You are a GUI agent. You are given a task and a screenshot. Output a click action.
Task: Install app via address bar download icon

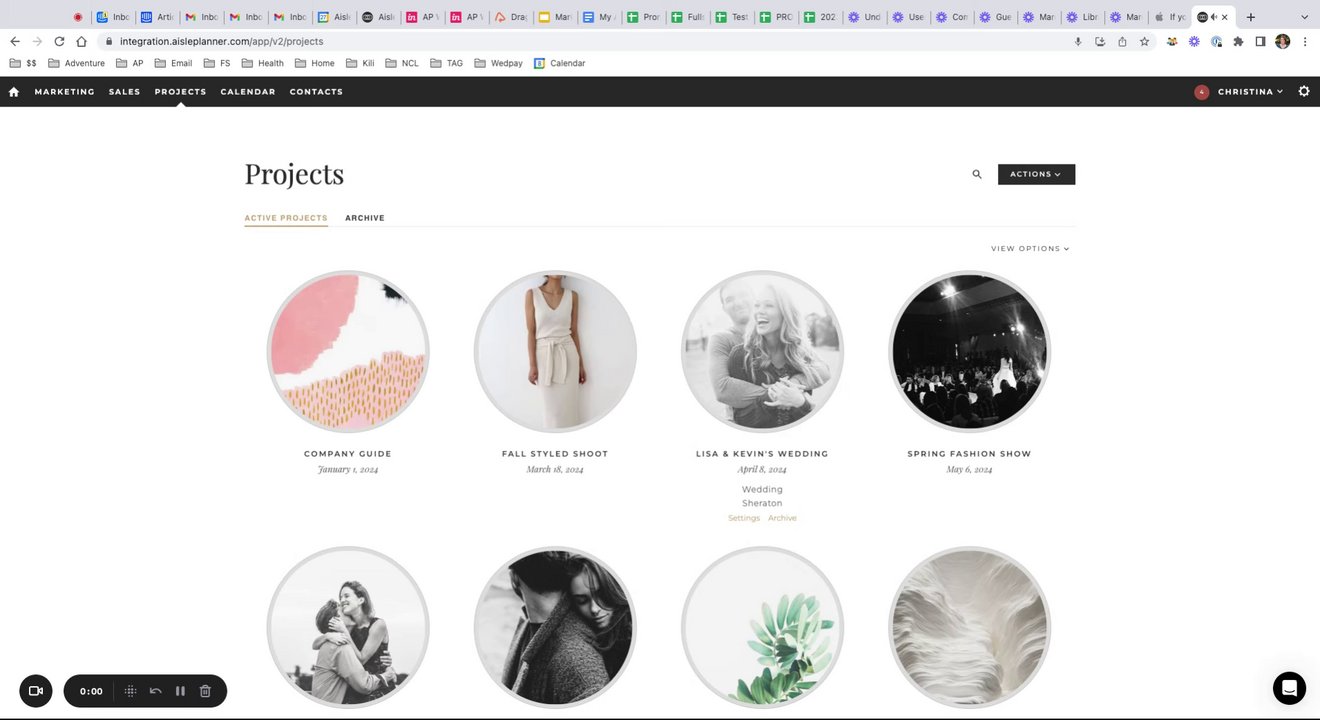[x=1100, y=41]
